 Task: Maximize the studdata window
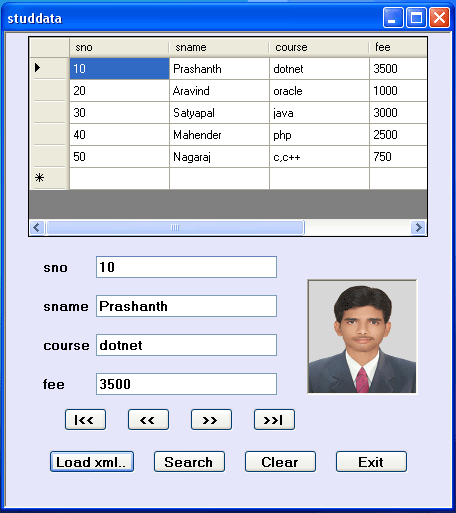[x=416, y=17]
